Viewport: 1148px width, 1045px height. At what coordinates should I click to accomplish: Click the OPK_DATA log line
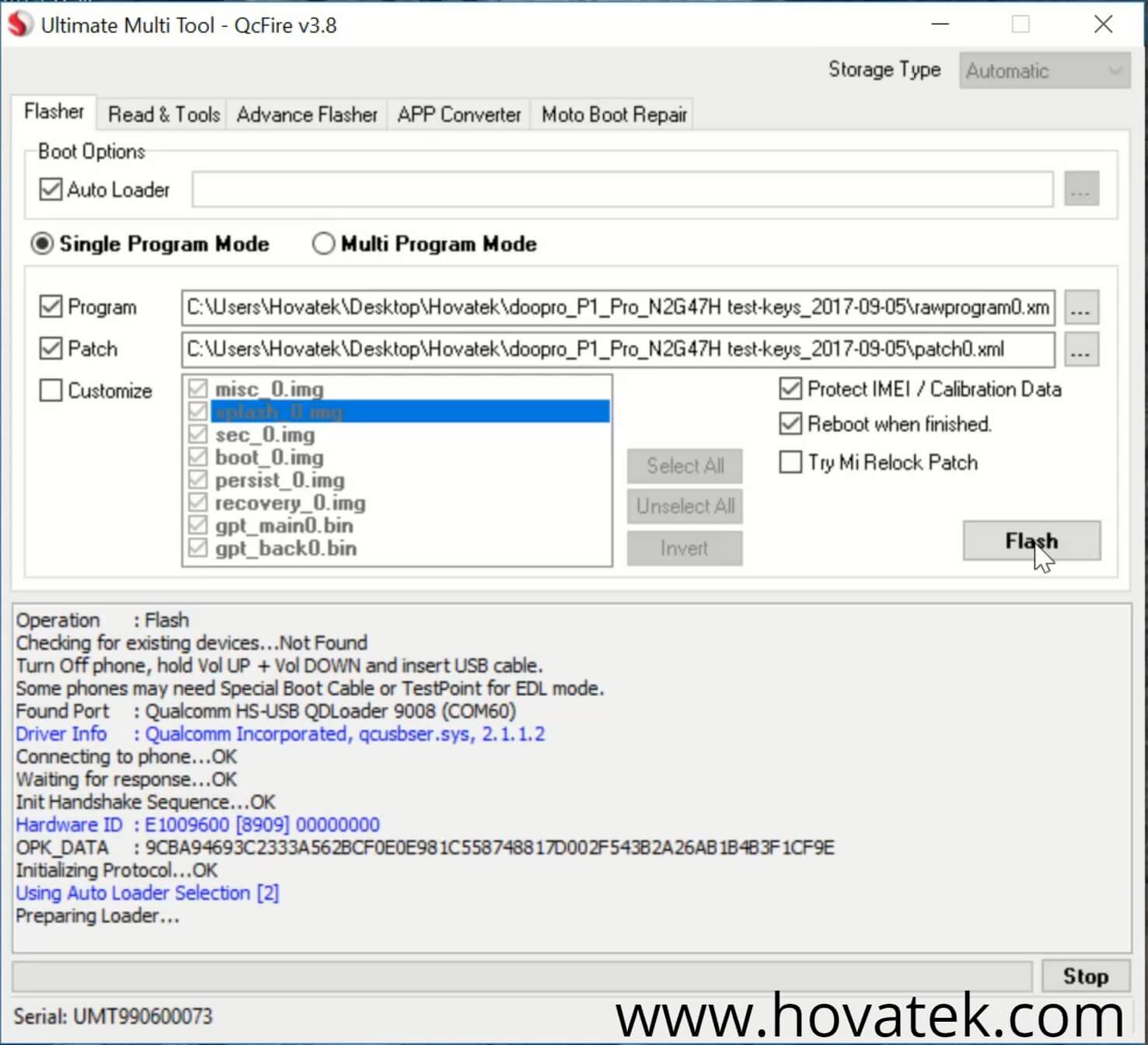[425, 847]
